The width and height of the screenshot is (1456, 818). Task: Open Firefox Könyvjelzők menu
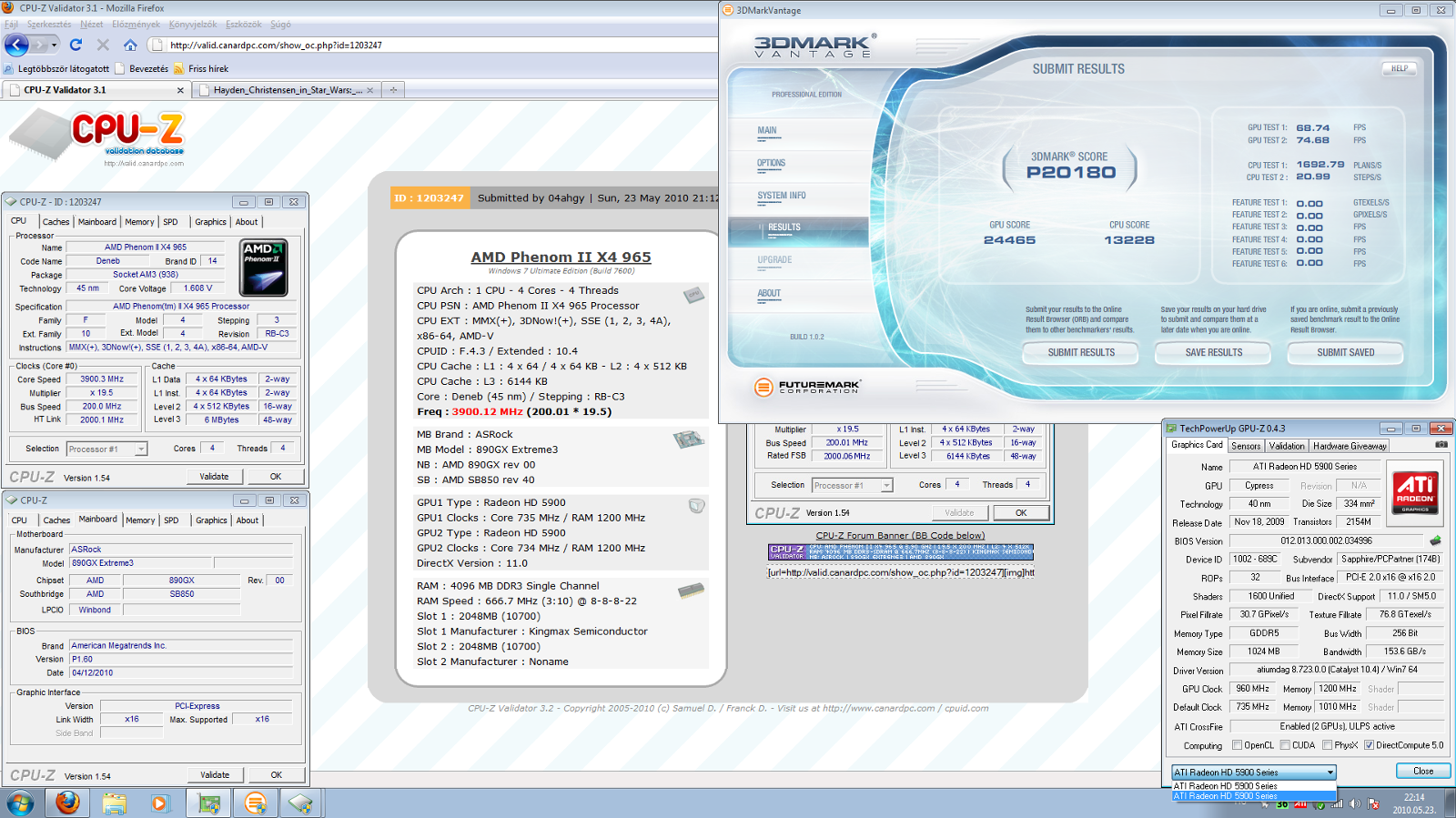(x=193, y=25)
